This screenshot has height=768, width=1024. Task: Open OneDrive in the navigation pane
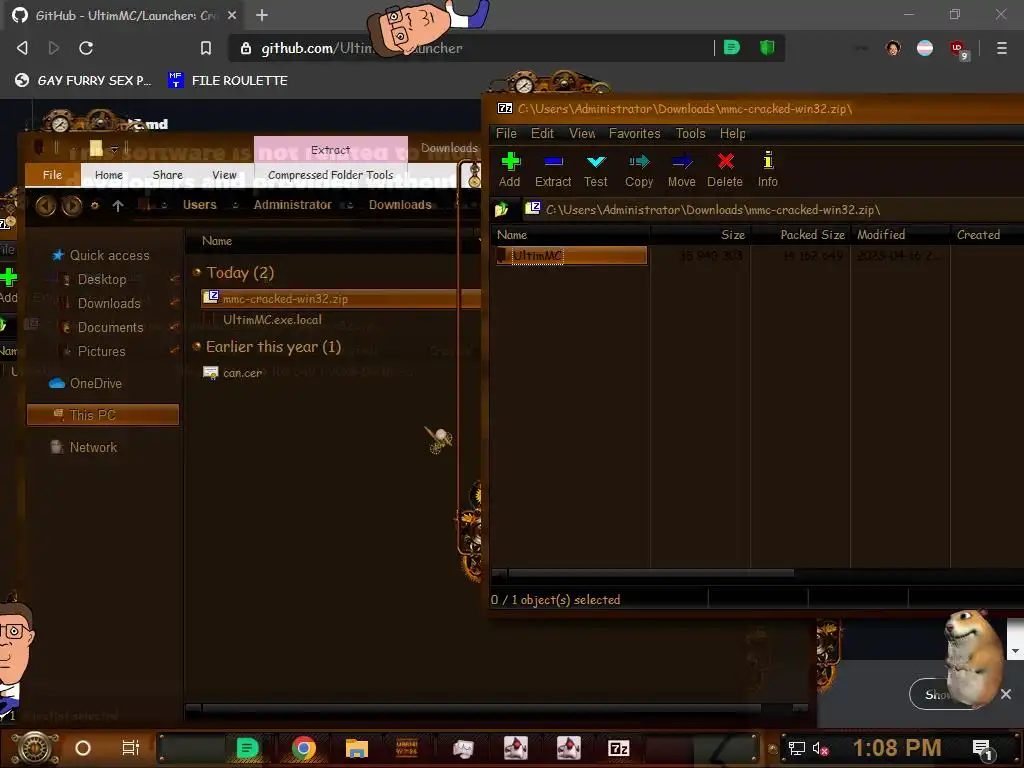(95, 383)
